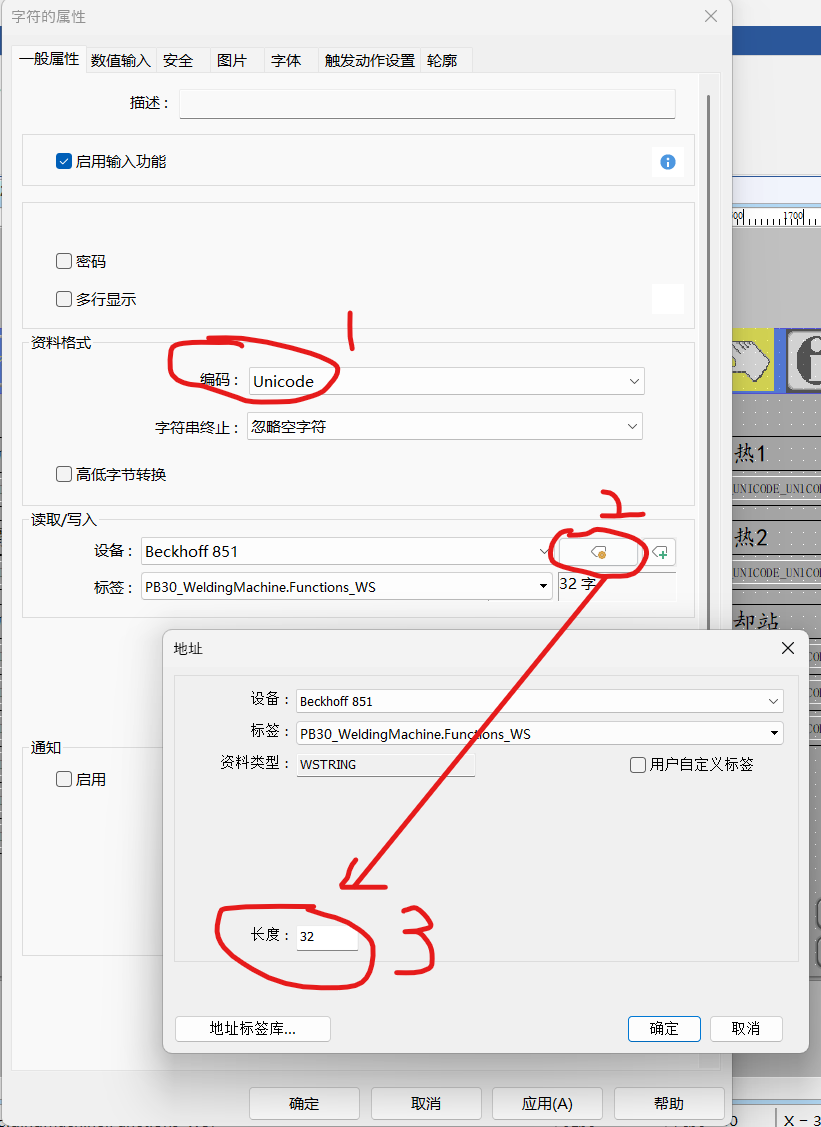
Task: Enable the 密码 checkbox
Action: tap(64, 261)
